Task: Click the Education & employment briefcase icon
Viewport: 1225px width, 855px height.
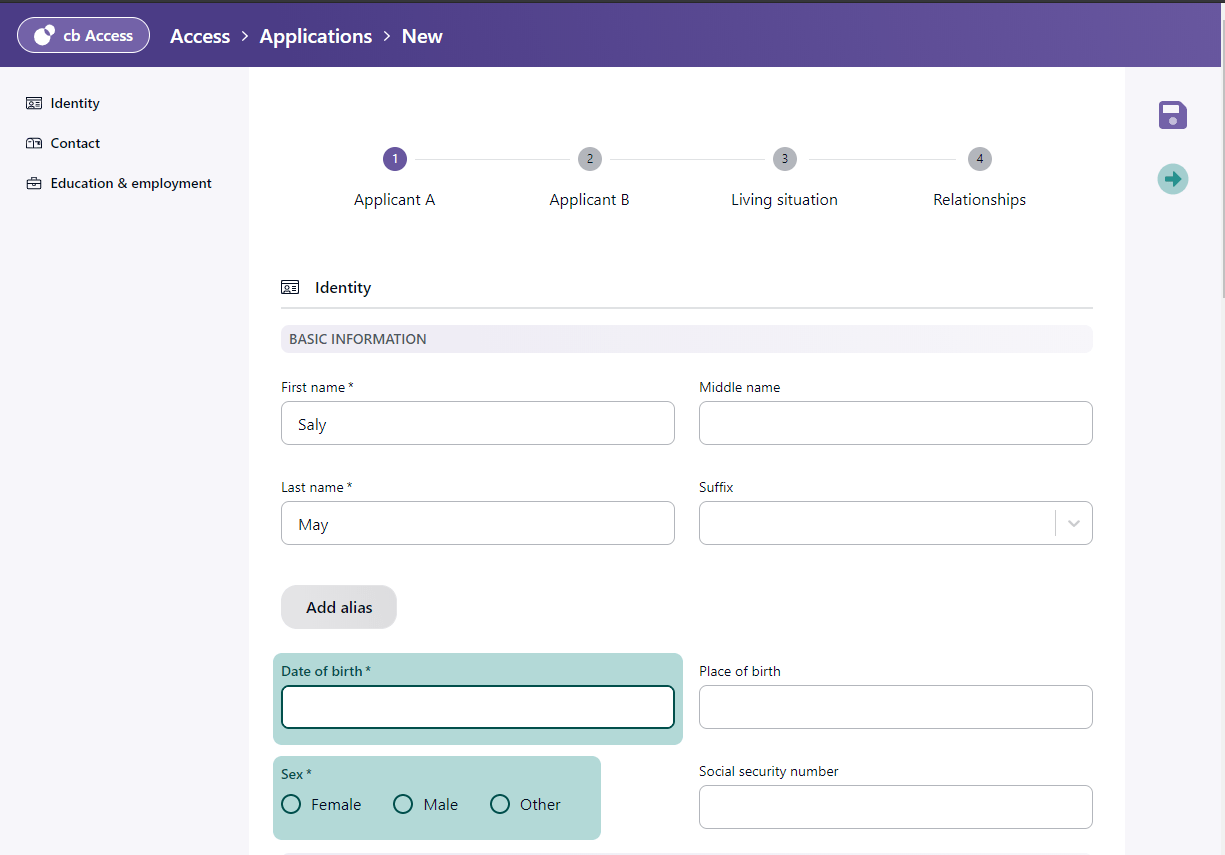Action: tap(34, 183)
